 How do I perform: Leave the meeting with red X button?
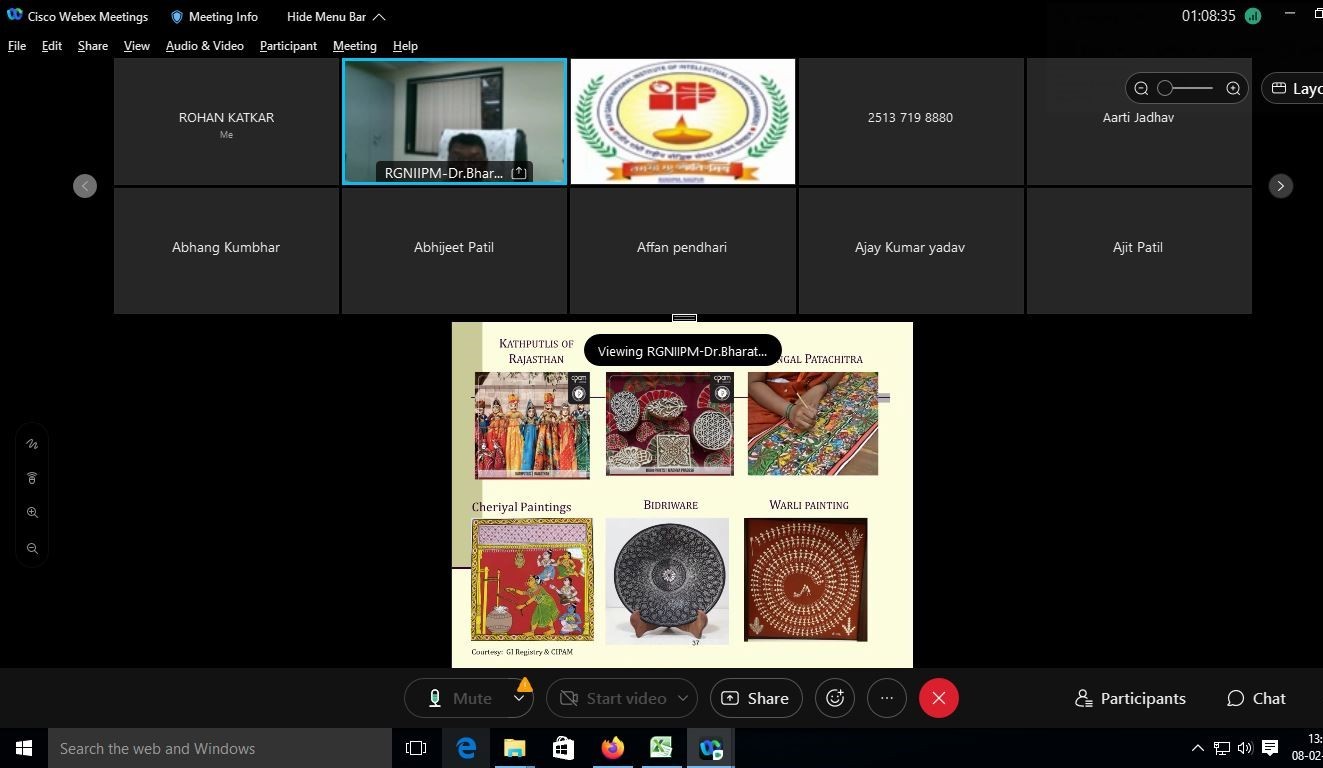(x=939, y=698)
